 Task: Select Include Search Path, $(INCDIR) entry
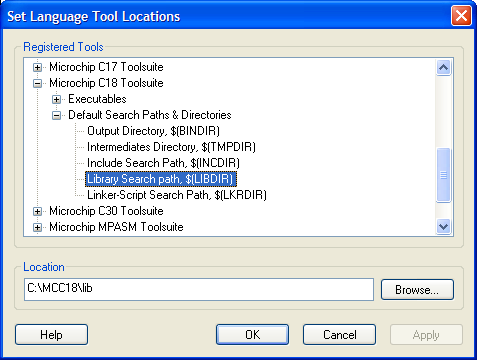pos(163,163)
